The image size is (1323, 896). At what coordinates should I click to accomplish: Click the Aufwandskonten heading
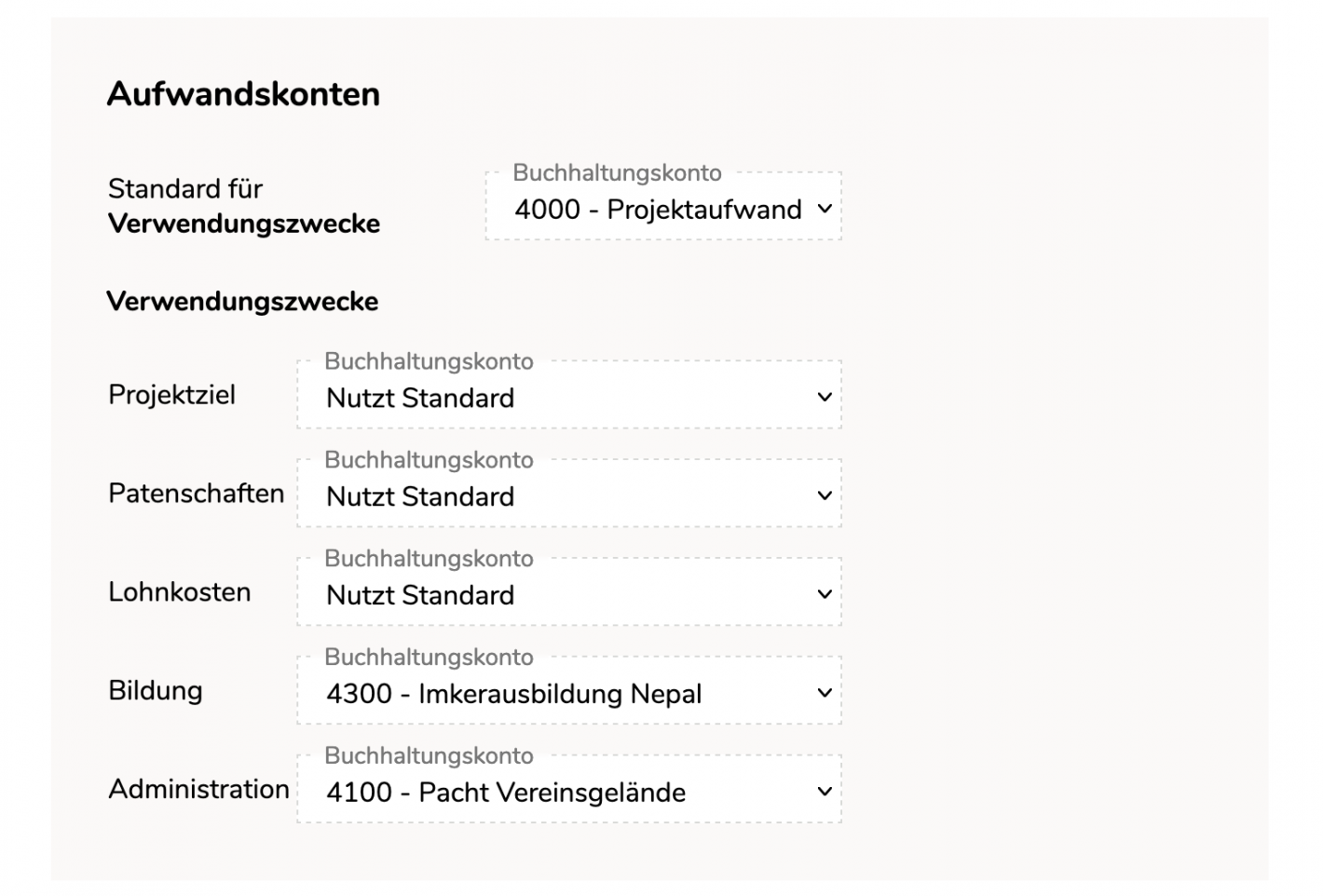coord(243,93)
